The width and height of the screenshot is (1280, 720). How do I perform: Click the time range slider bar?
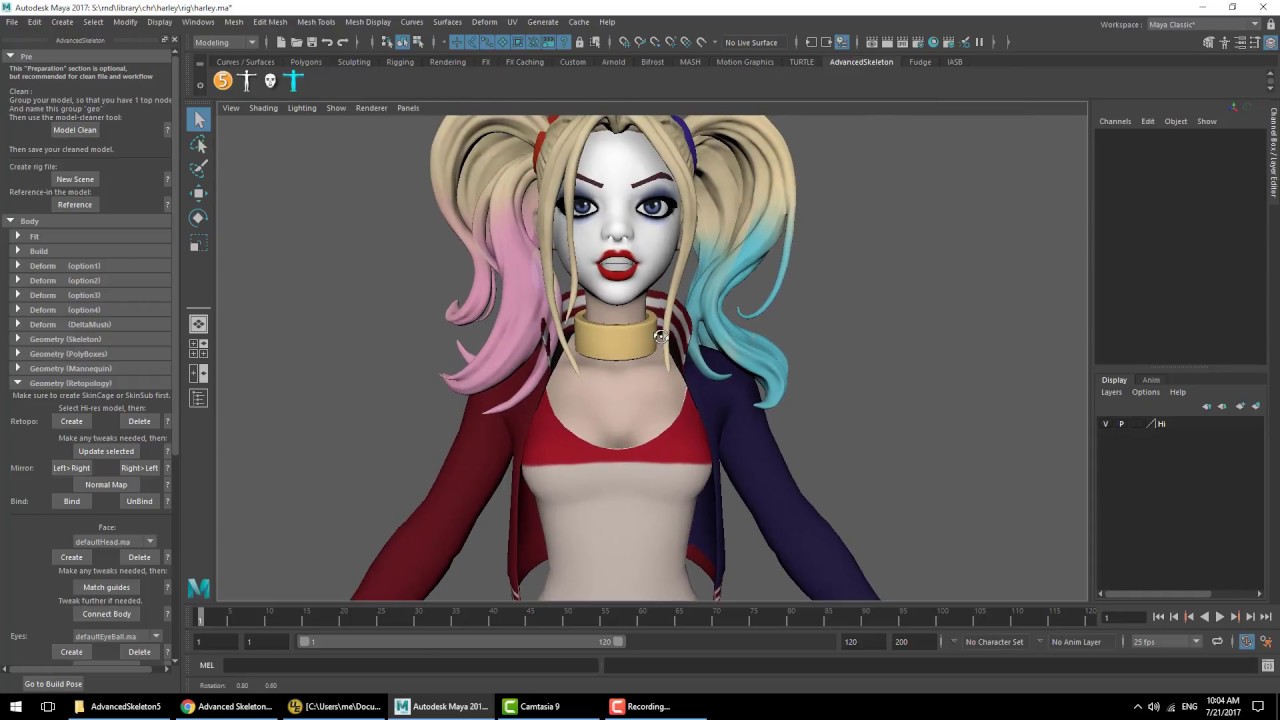point(461,642)
